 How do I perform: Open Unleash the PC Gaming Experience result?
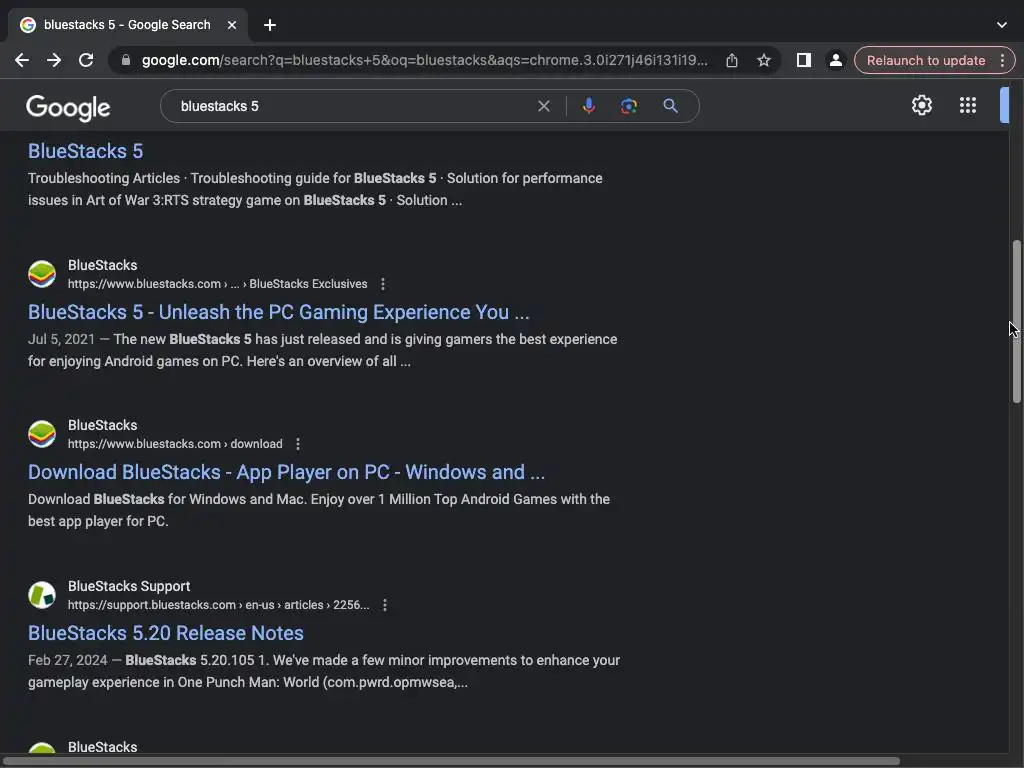click(278, 312)
